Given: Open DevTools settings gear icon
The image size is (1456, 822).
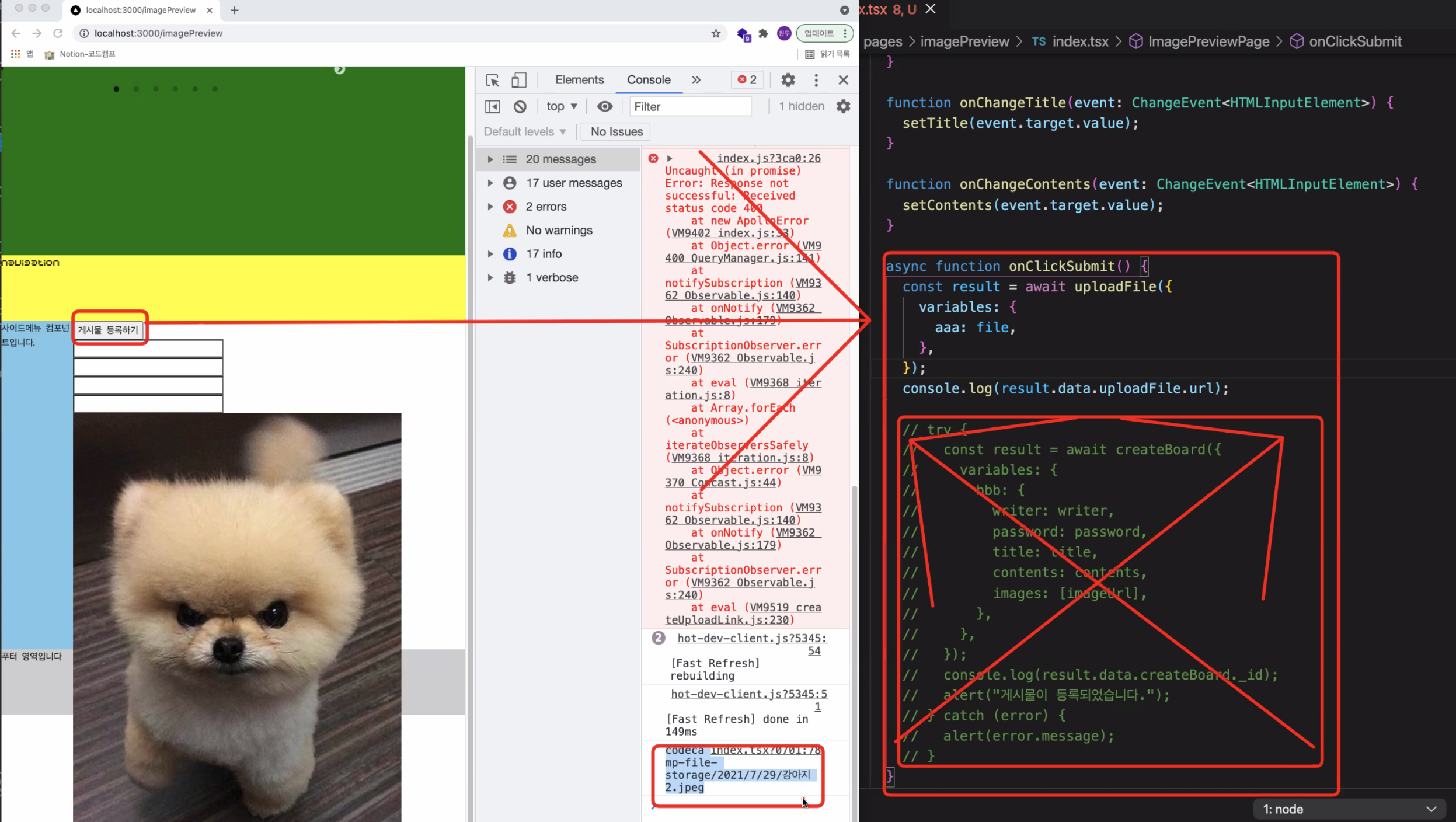Looking at the screenshot, I should click(x=788, y=80).
